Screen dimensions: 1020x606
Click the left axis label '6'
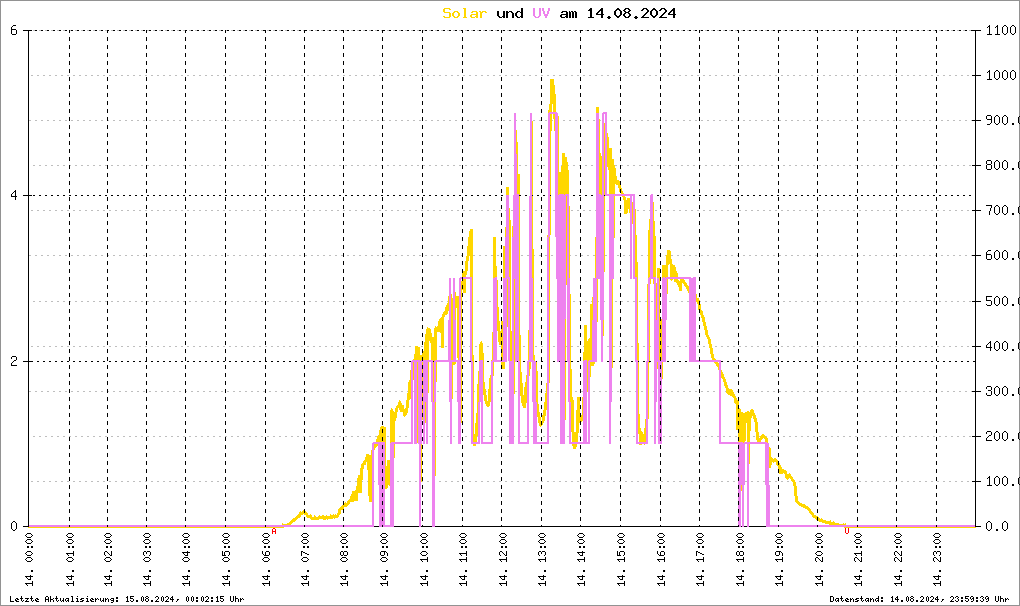tap(14, 30)
